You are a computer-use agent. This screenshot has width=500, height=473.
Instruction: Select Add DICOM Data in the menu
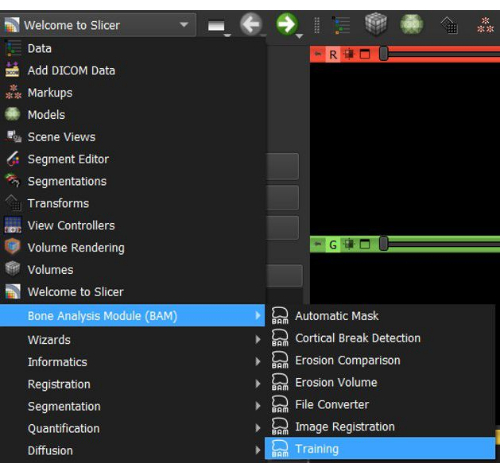click(133, 70)
